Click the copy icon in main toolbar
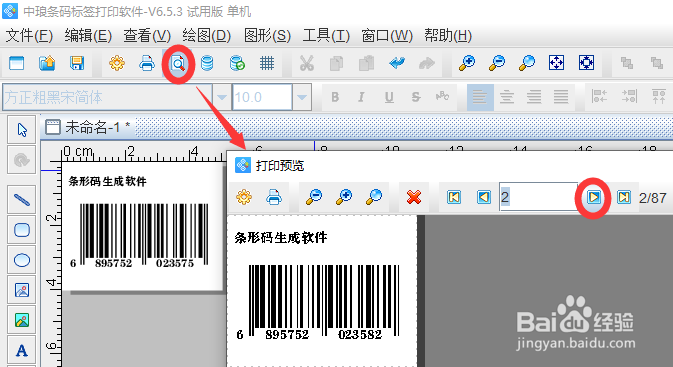 point(336,63)
